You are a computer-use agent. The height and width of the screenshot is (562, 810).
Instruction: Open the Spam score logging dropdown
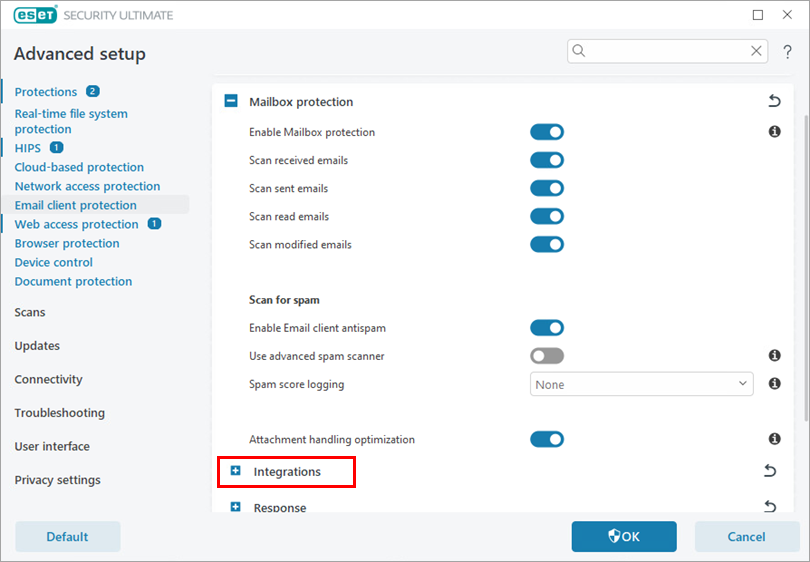click(x=641, y=384)
